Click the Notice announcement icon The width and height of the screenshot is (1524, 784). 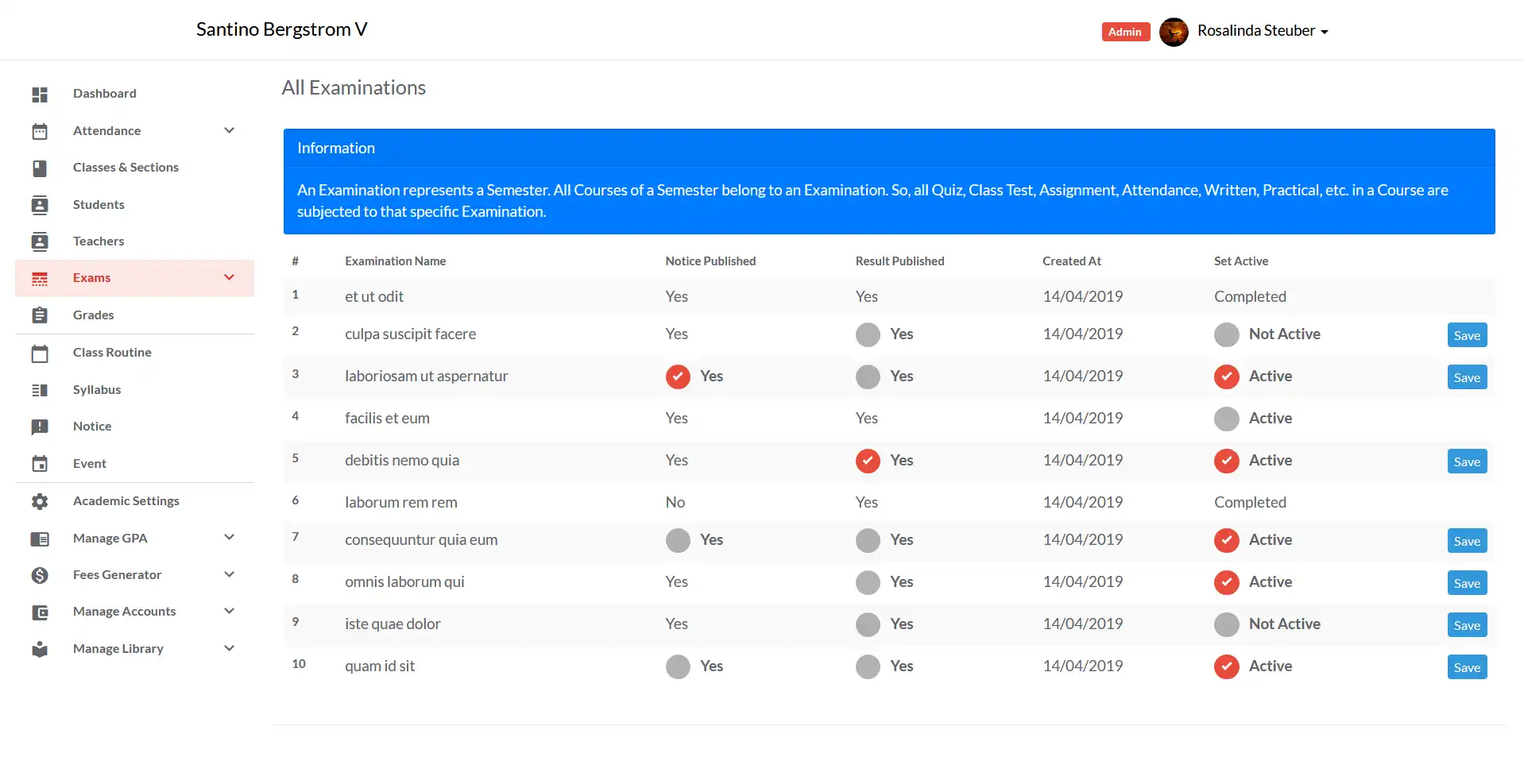40,427
